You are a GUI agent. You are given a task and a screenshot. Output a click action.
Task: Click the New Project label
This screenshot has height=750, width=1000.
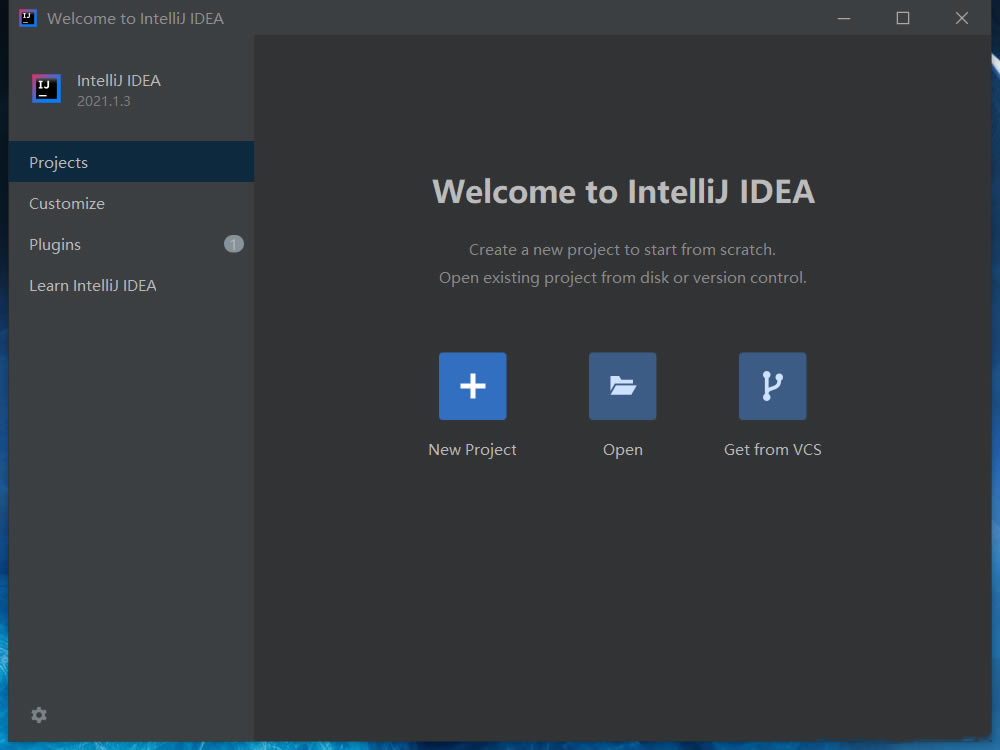click(473, 450)
